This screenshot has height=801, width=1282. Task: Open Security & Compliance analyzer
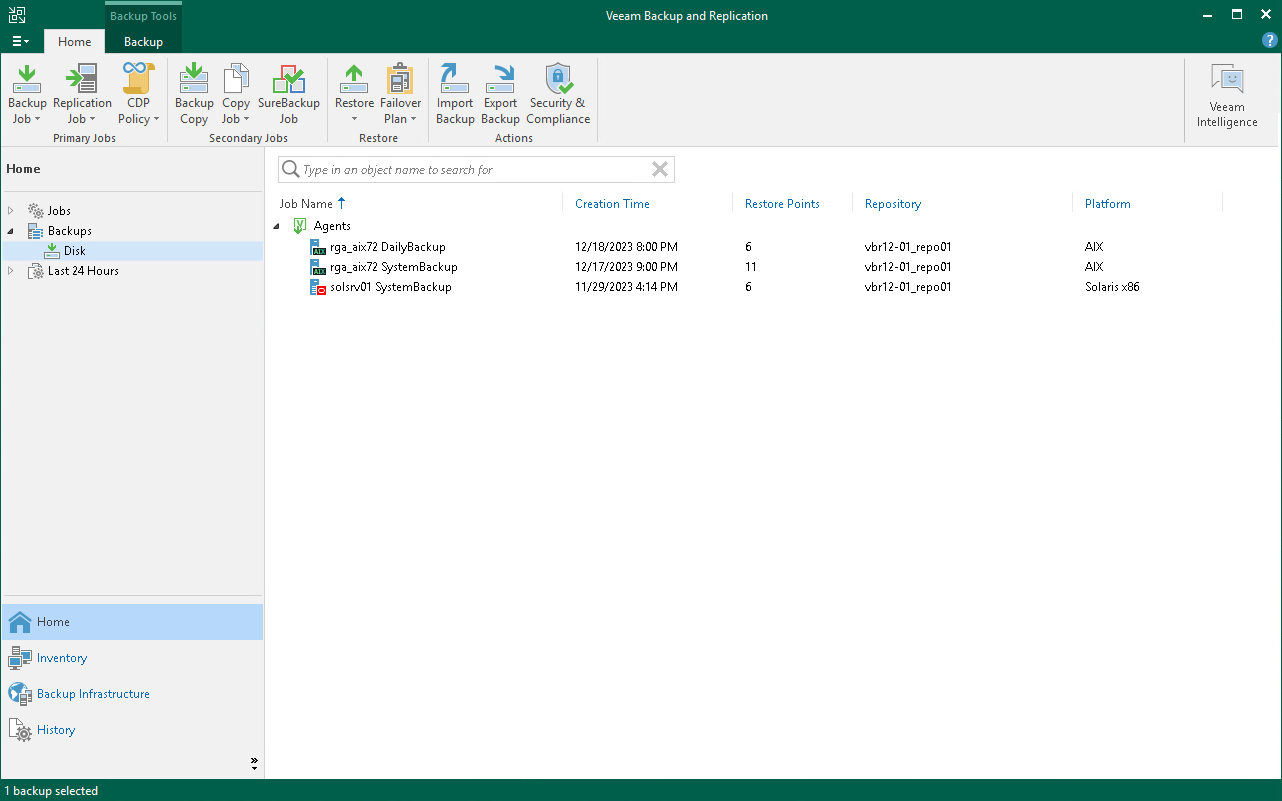coord(557,93)
